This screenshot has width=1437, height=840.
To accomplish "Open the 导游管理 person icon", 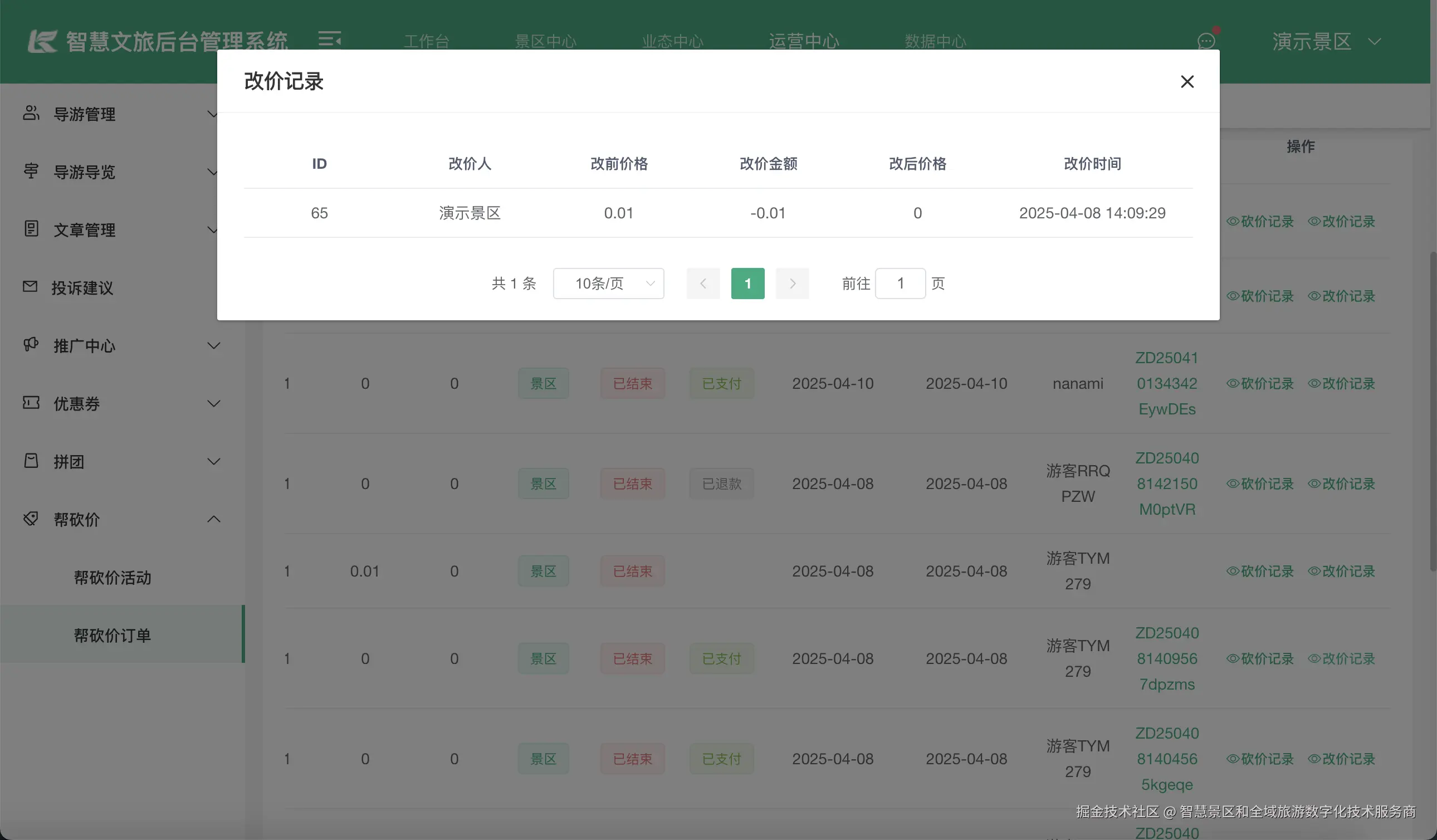I will tap(31, 114).
